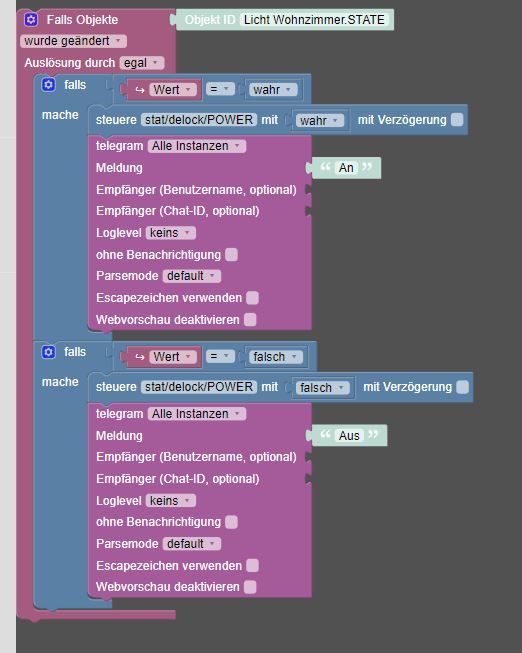Open Alle Instanzen dropdown in Aus telegram block
The width and height of the screenshot is (522, 653).
click(197, 414)
